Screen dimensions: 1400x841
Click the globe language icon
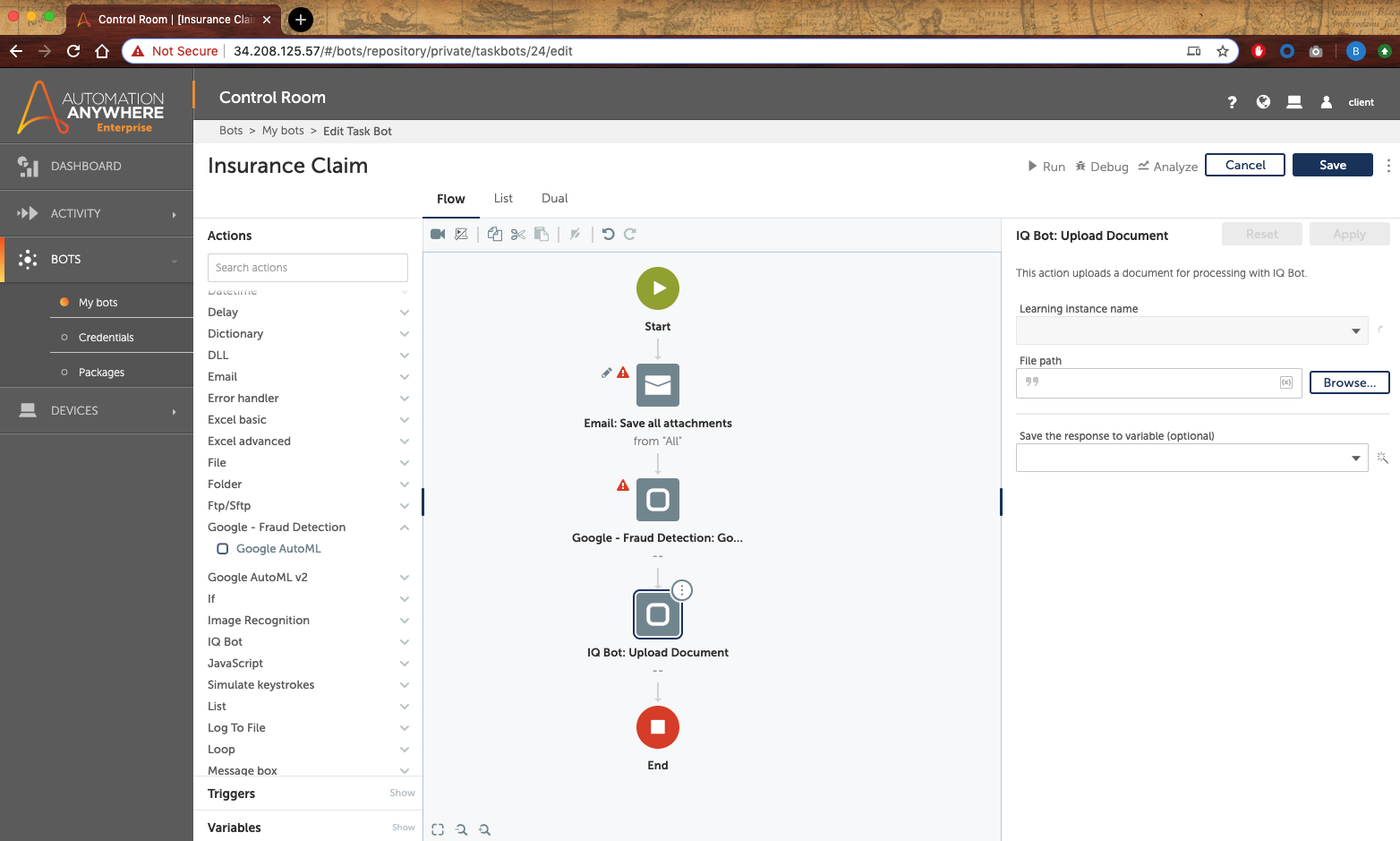[x=1263, y=102]
